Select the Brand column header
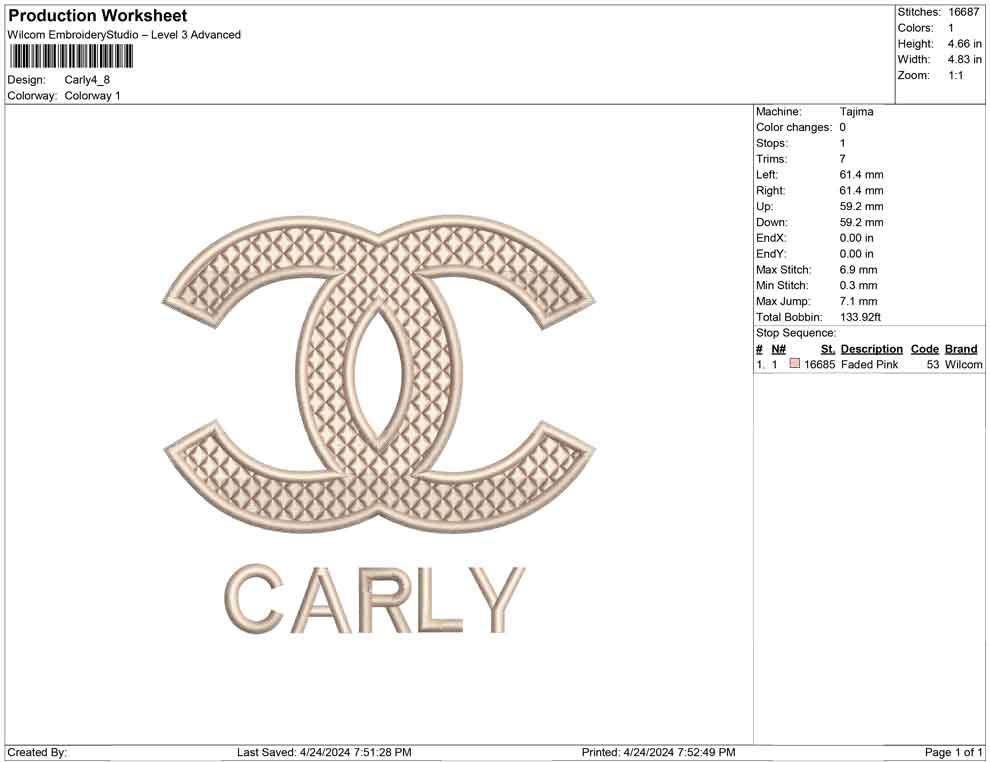The width and height of the screenshot is (990, 762). point(961,349)
